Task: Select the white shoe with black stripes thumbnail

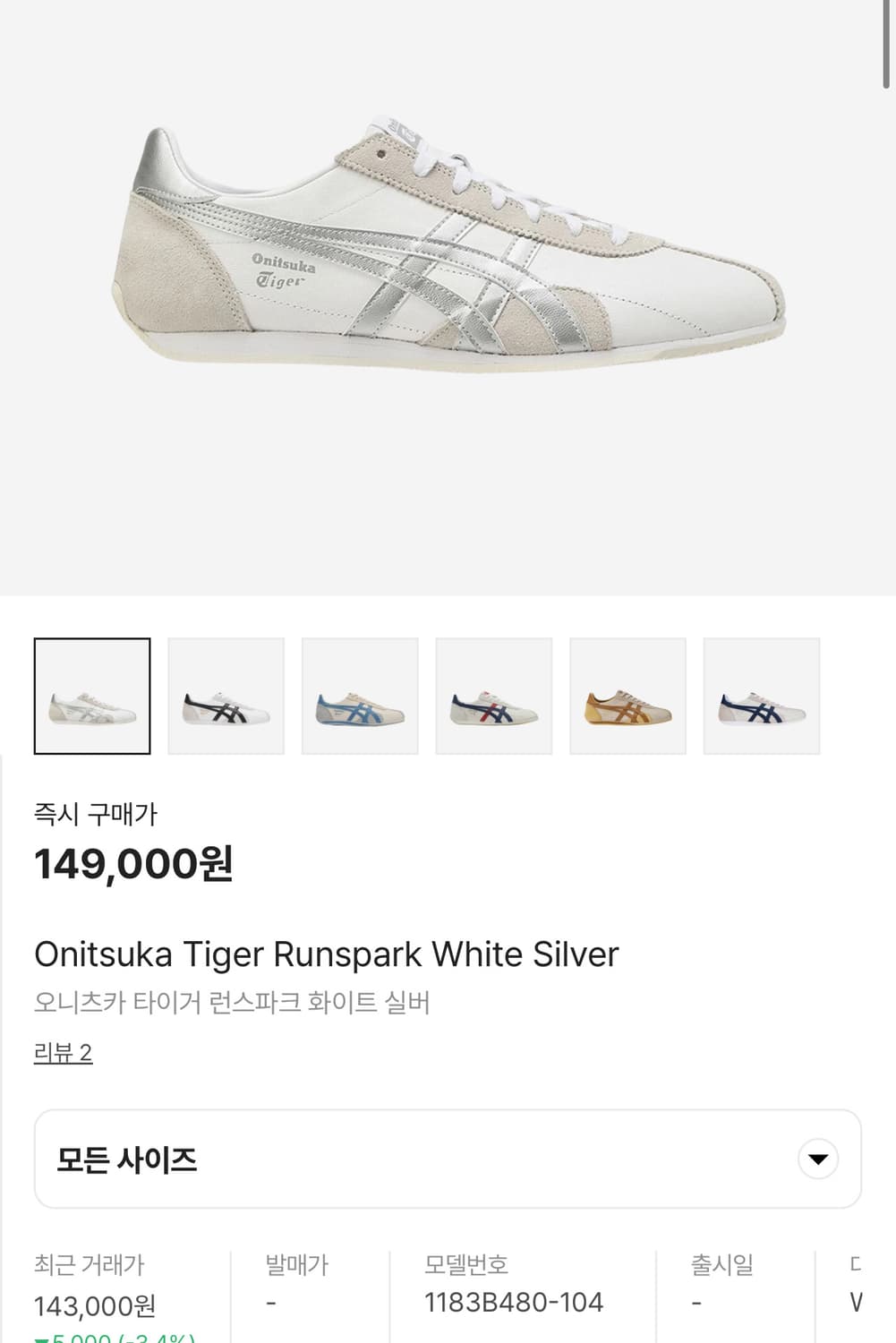Action: click(226, 696)
